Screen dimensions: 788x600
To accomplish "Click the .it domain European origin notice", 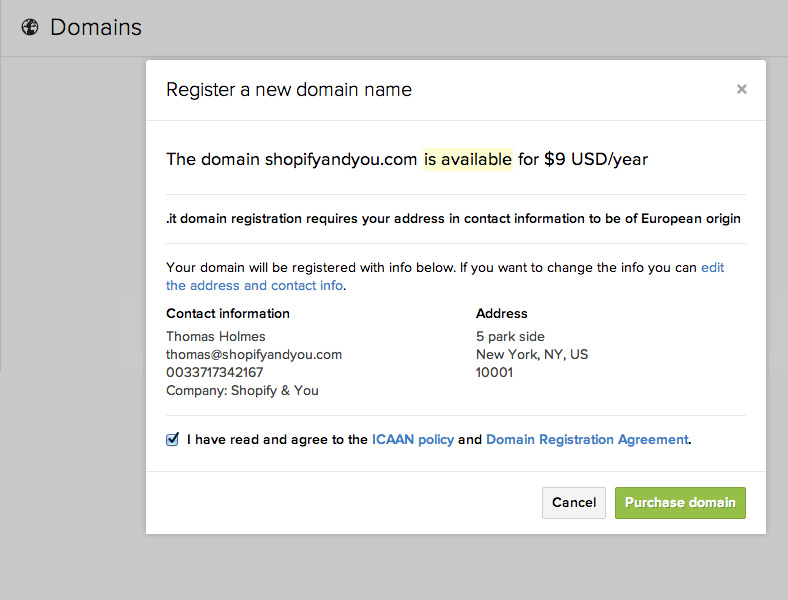I will (453, 219).
